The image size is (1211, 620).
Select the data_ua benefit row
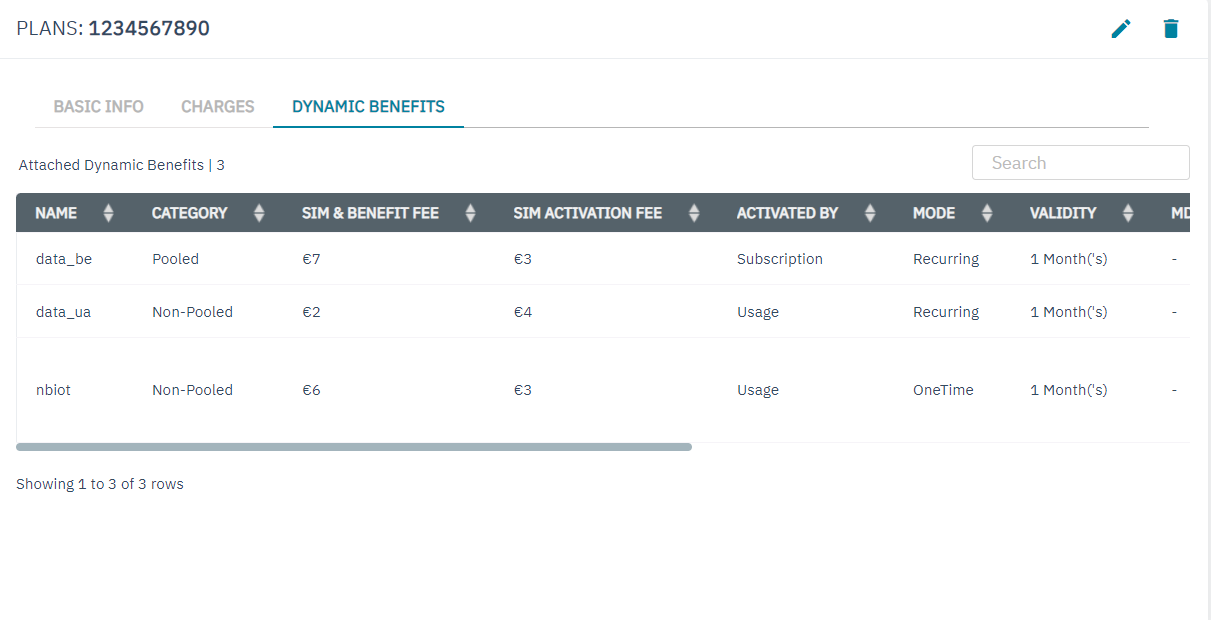pyautogui.click(x=64, y=312)
